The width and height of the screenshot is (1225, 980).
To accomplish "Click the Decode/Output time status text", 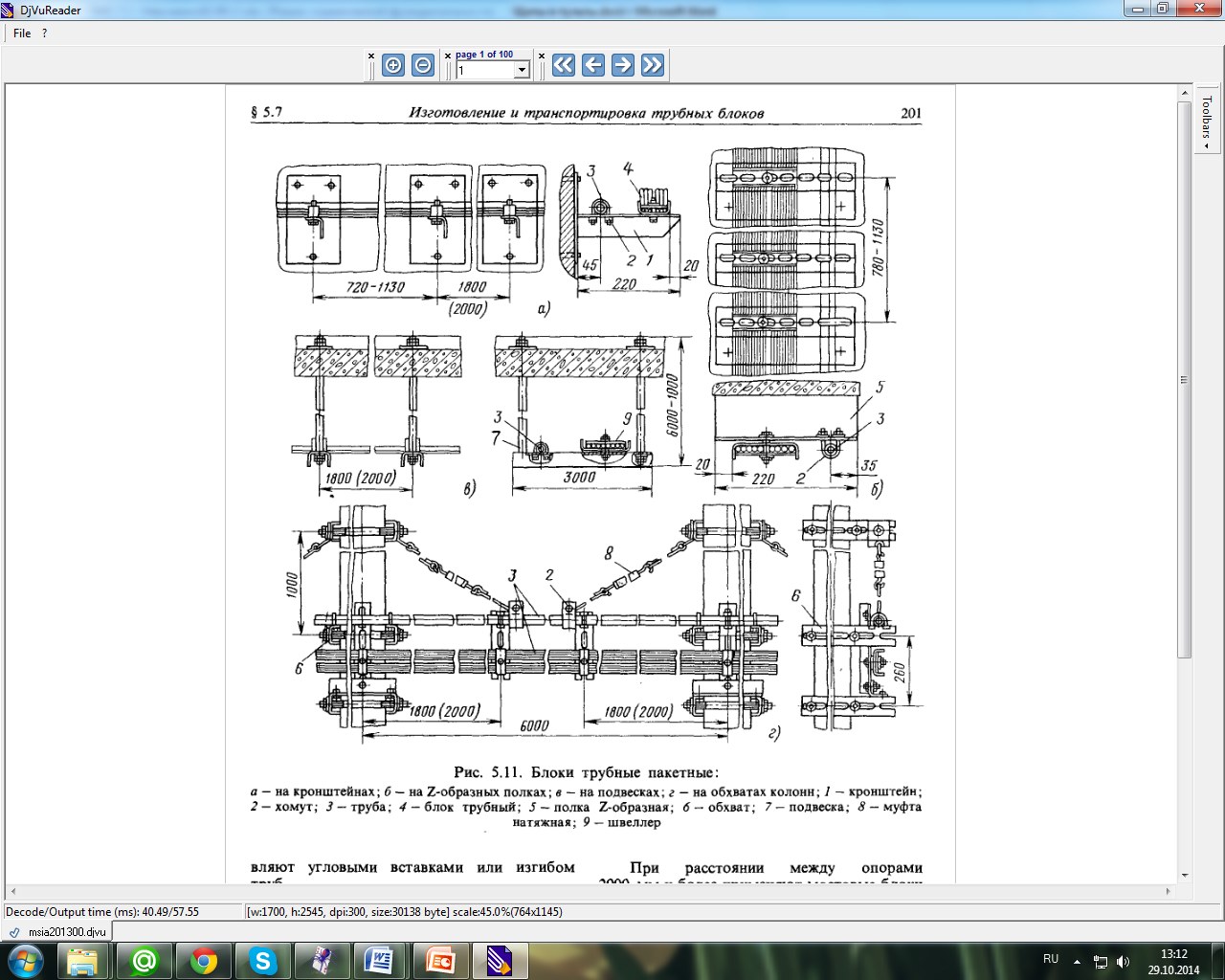I will [x=102, y=912].
